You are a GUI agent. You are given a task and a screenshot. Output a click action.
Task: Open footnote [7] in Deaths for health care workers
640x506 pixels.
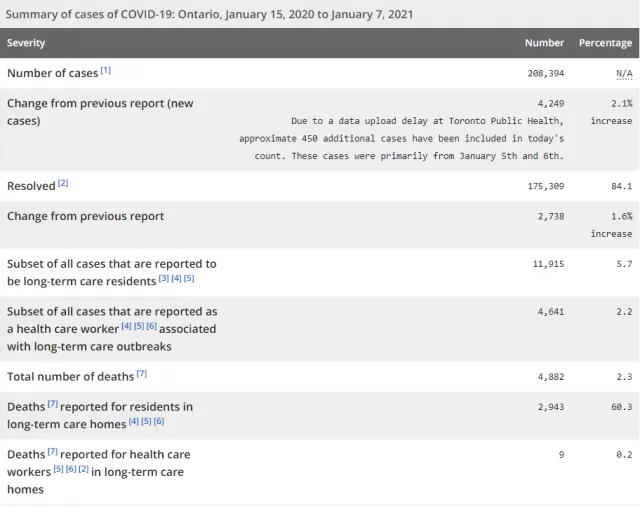pyautogui.click(x=53, y=452)
